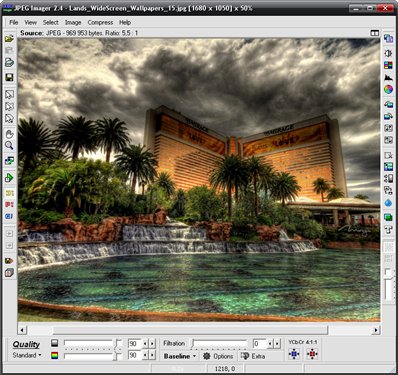This screenshot has width=398, height=375.
Task: Select the magnifier zoom tool
Action: (x=9, y=146)
